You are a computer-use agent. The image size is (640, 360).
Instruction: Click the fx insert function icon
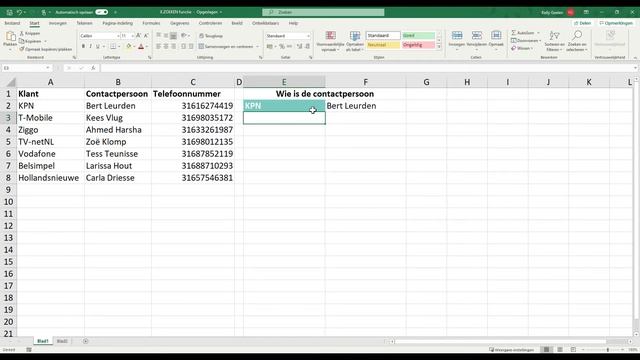pos(93,68)
